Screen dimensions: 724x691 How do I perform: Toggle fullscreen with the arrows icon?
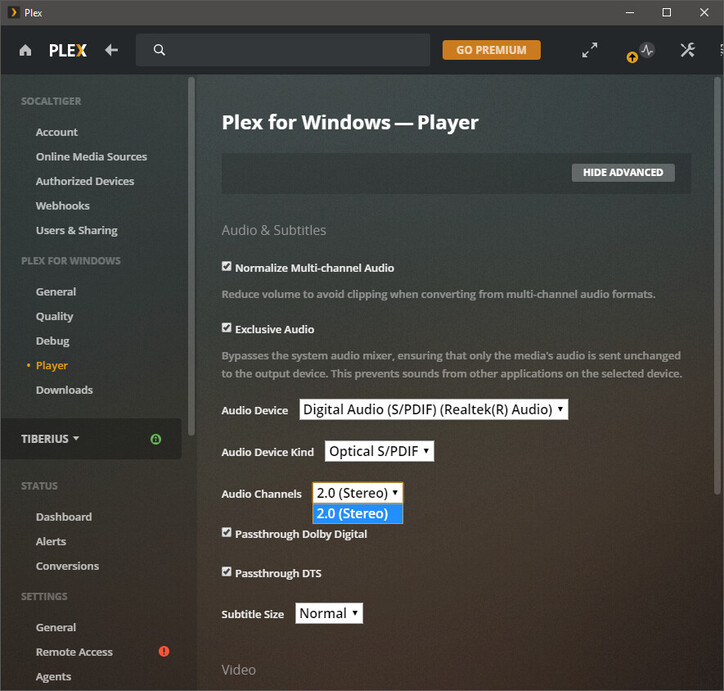pos(590,50)
